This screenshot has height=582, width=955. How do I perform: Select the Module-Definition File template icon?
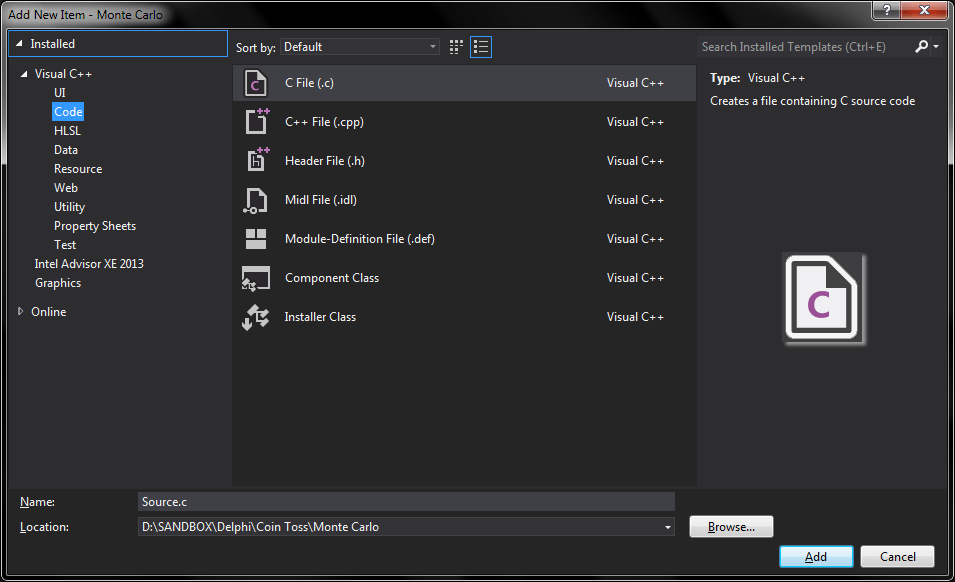(255, 238)
